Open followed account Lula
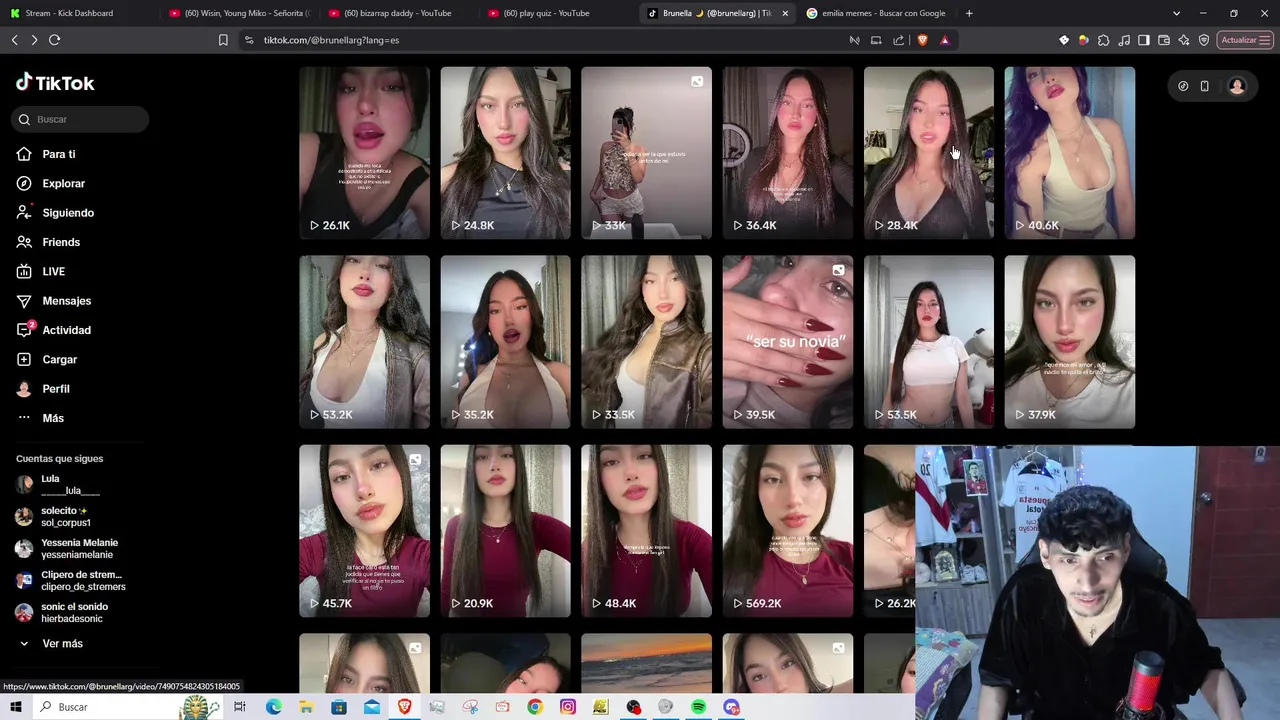 [x=70, y=485]
